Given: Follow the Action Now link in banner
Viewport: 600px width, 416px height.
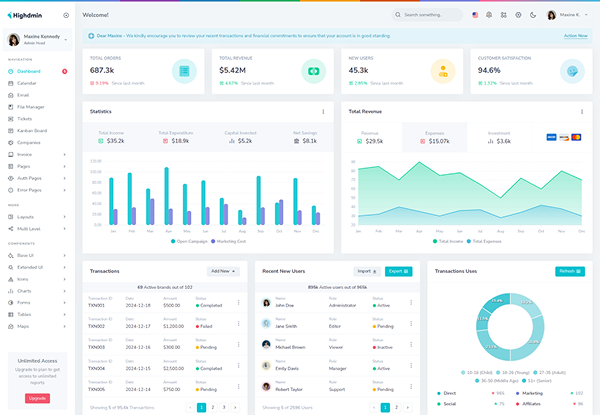Looking at the screenshot, I should tap(576, 36).
